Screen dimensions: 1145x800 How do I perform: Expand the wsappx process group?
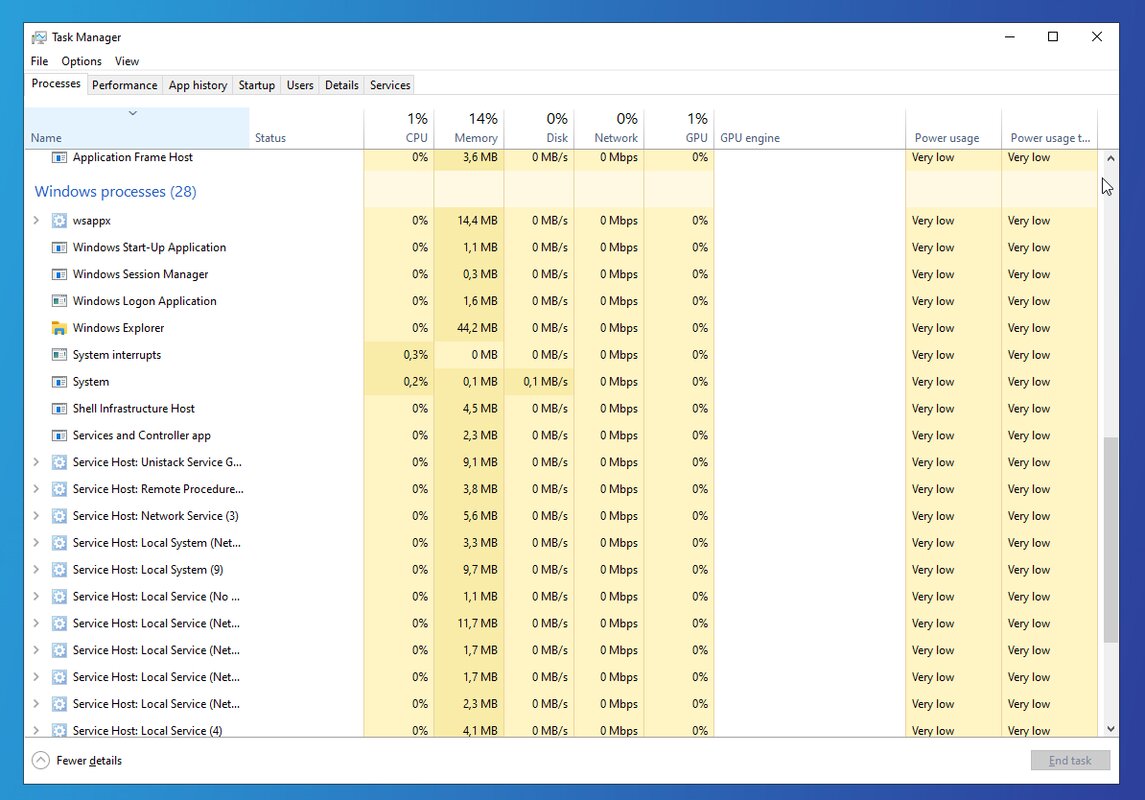point(36,221)
